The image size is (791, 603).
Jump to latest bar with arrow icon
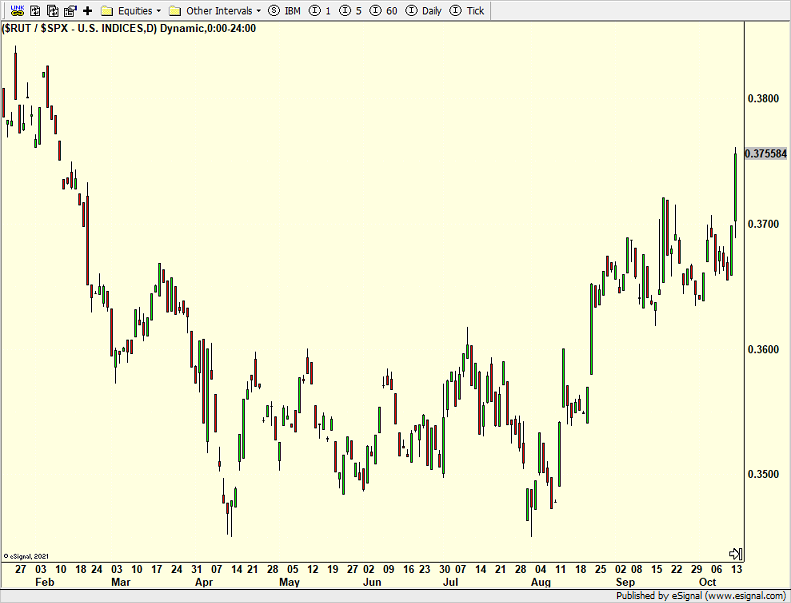(x=735, y=553)
